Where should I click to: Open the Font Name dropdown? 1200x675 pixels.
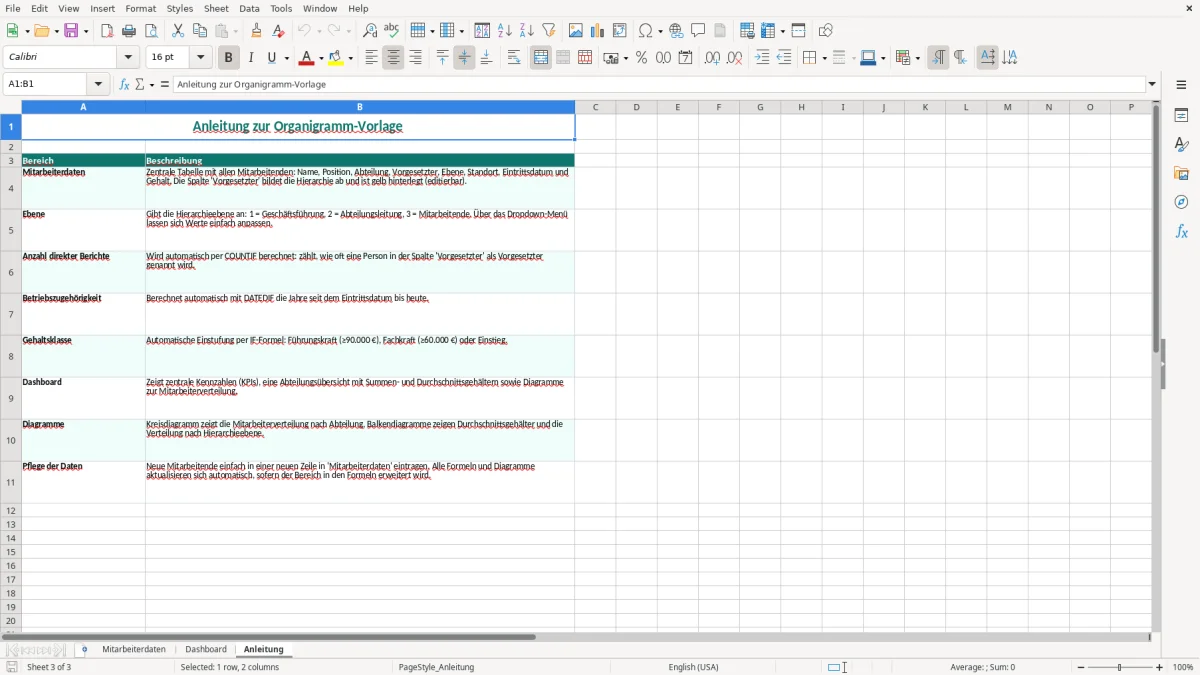pyautogui.click(x=128, y=58)
